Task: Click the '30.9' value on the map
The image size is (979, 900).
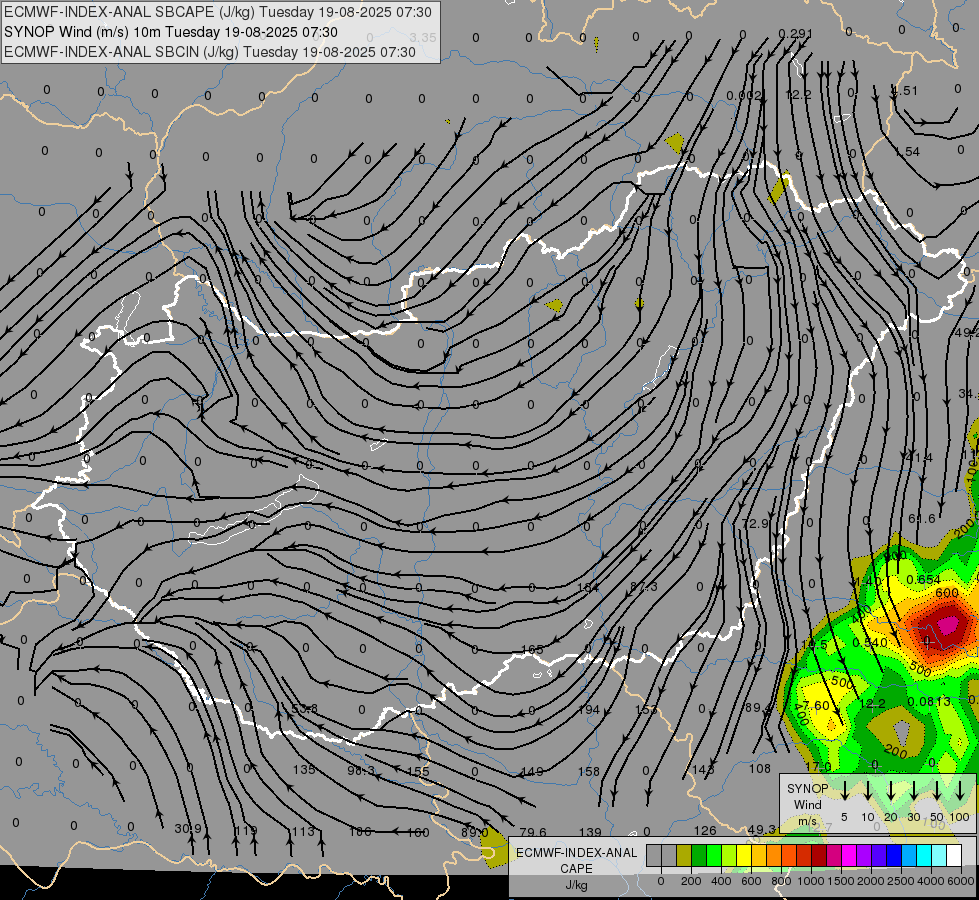Action: [x=188, y=829]
